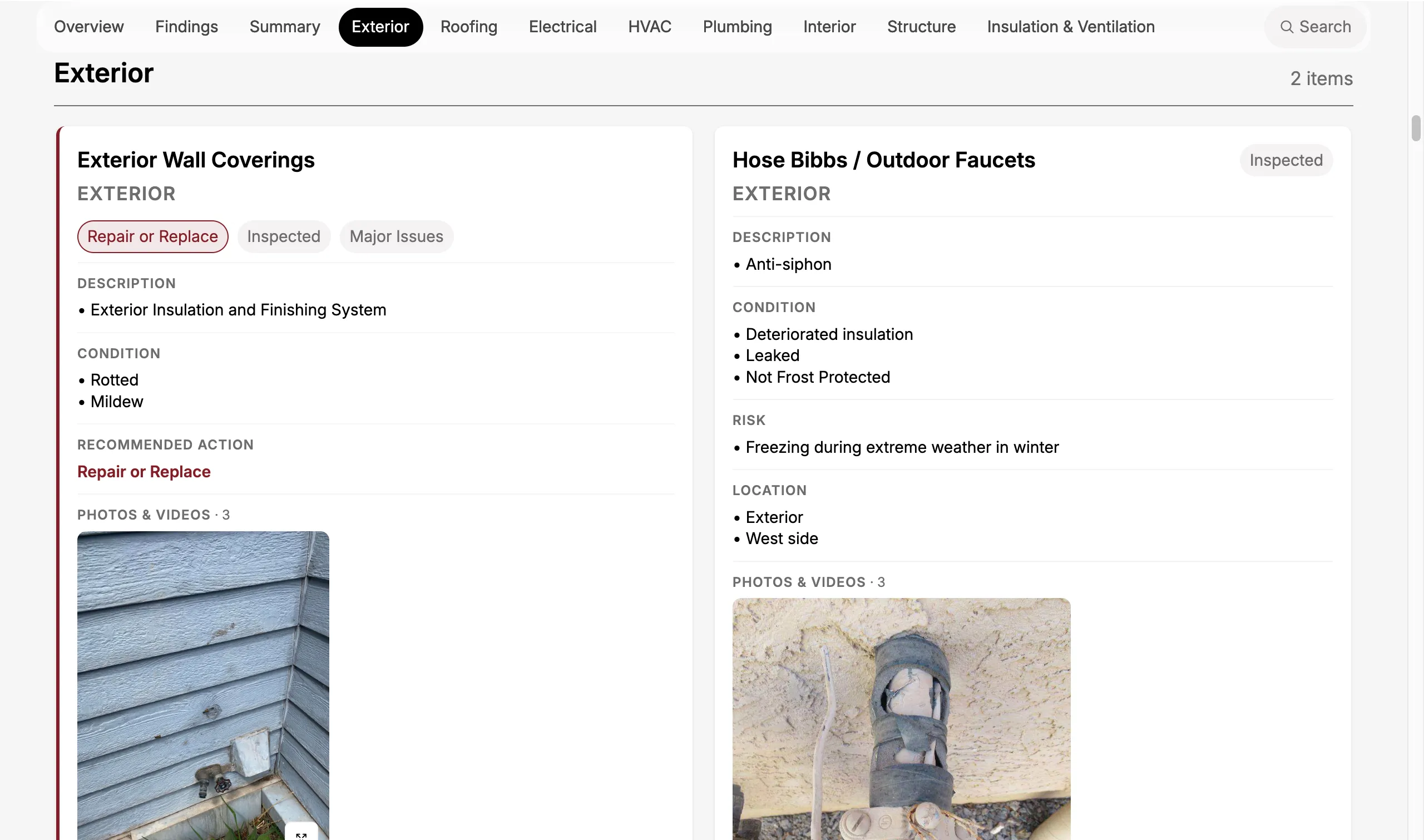Image resolution: width=1424 pixels, height=840 pixels.
Task: Click the Major Issues tag
Action: point(396,236)
